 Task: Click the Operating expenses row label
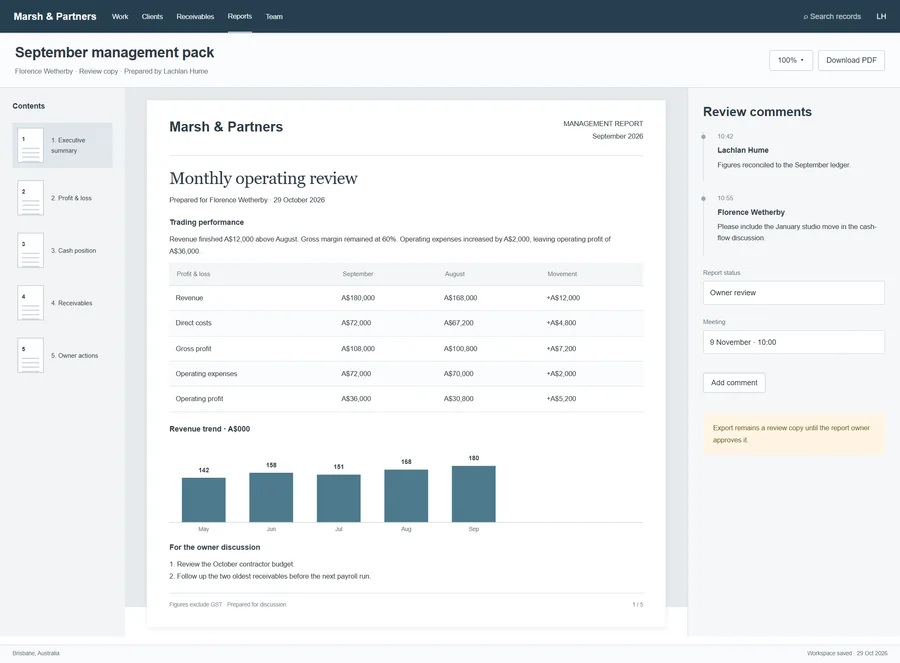tap(206, 374)
